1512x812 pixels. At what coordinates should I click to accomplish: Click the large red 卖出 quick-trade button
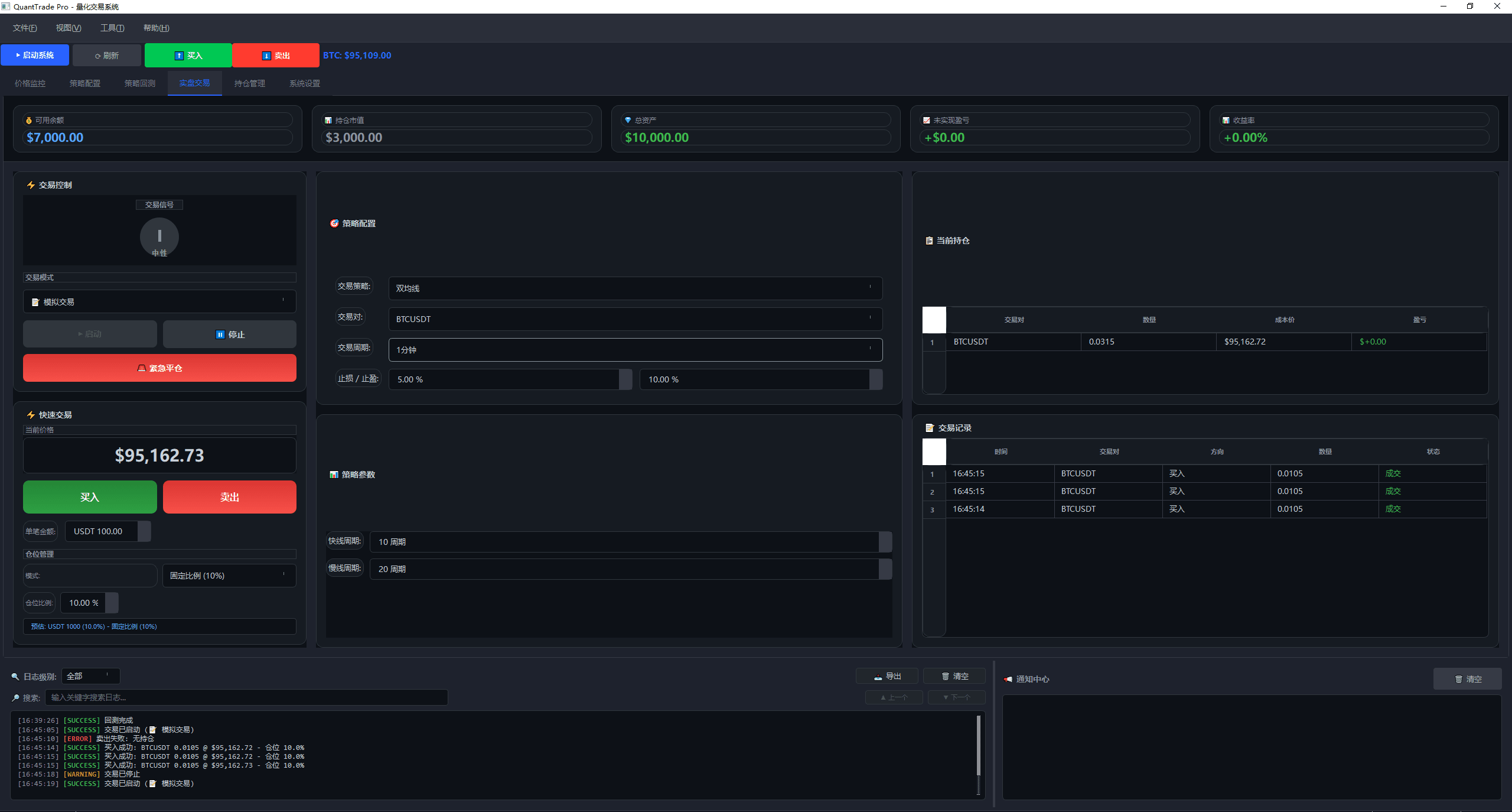click(x=230, y=497)
